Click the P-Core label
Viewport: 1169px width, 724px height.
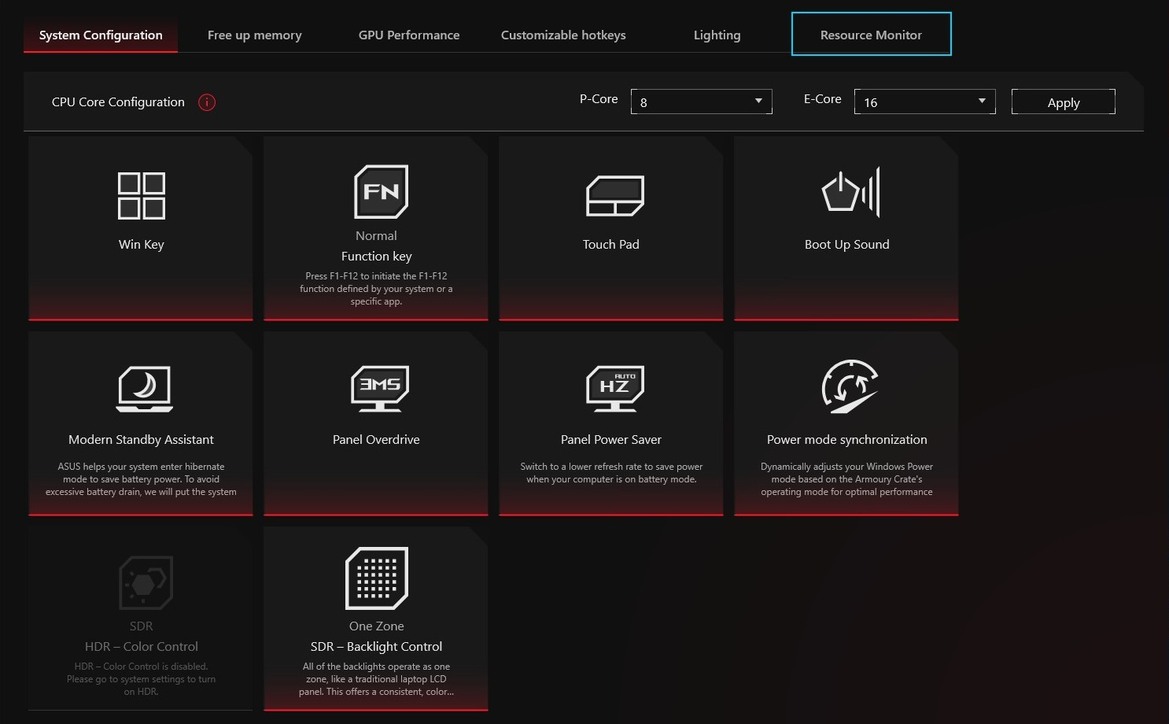[599, 99]
